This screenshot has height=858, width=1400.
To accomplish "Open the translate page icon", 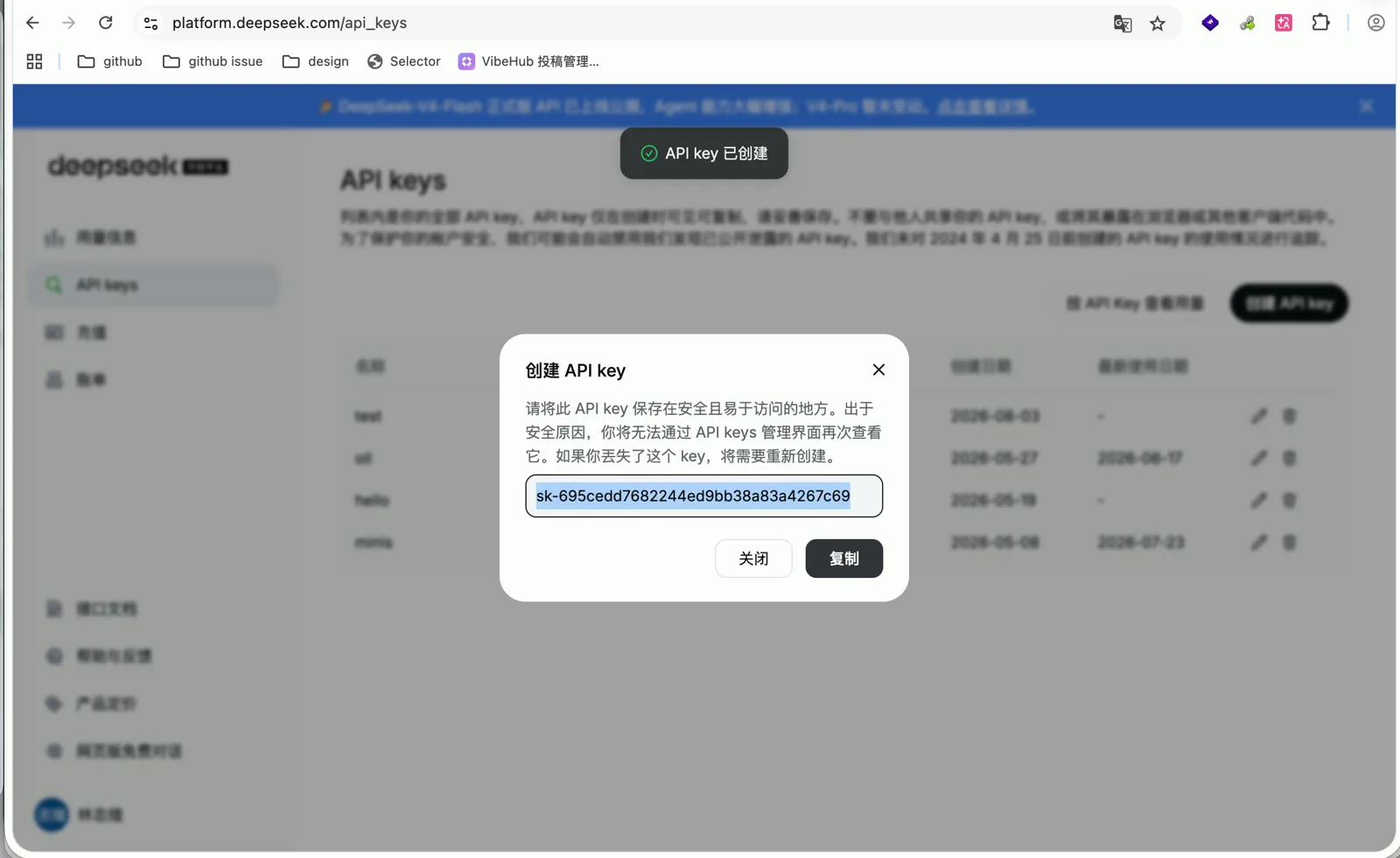I will pyautogui.click(x=1123, y=24).
